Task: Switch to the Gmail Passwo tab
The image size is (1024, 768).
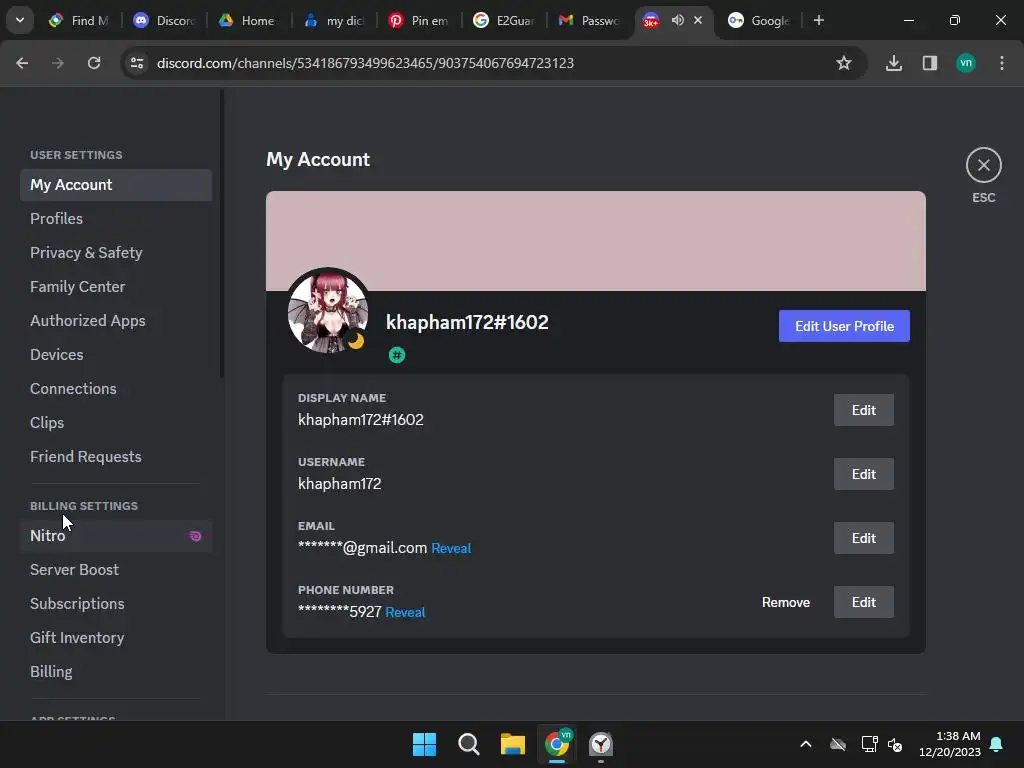Action: pos(589,20)
